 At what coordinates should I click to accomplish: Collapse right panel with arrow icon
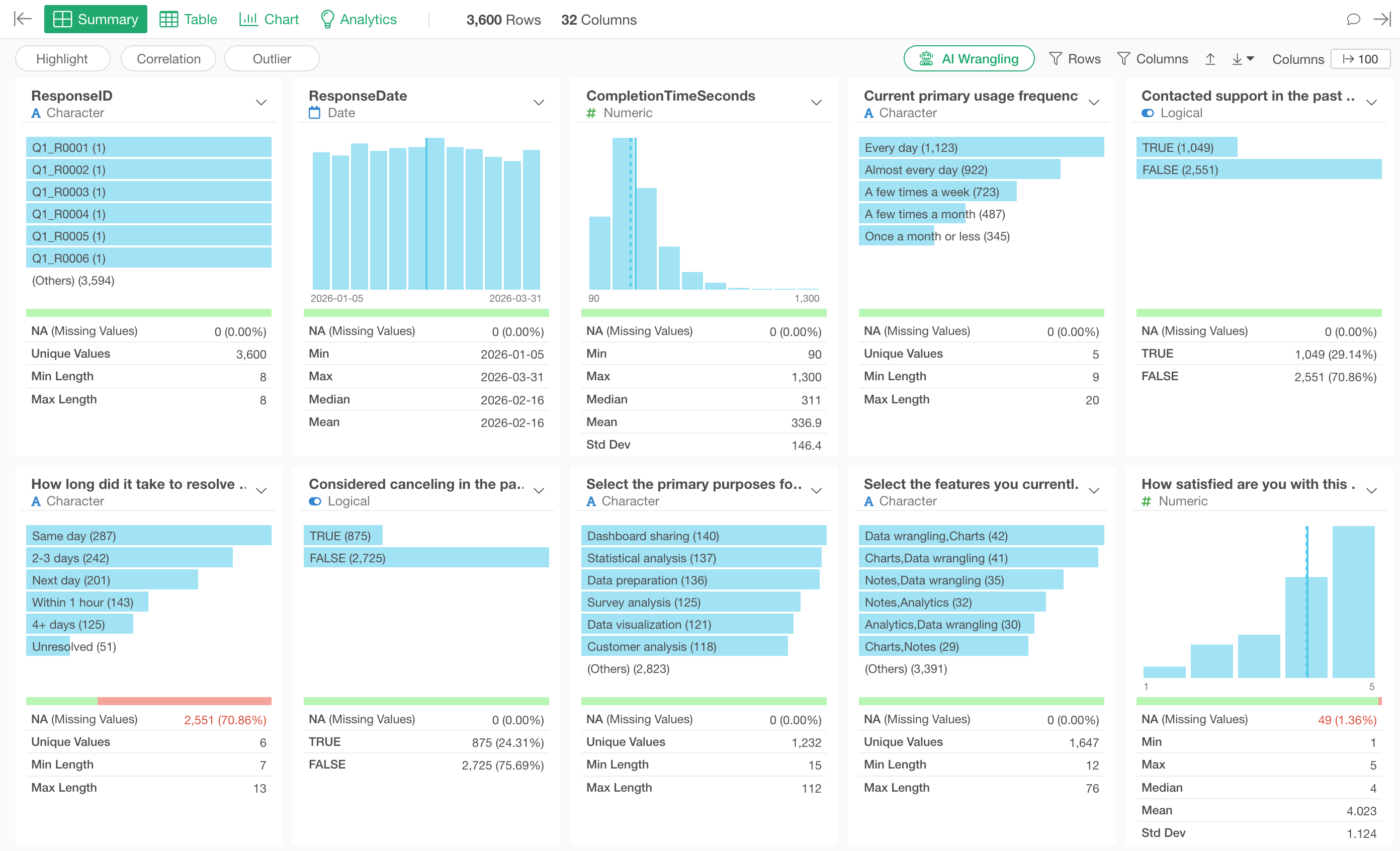click(x=1382, y=19)
